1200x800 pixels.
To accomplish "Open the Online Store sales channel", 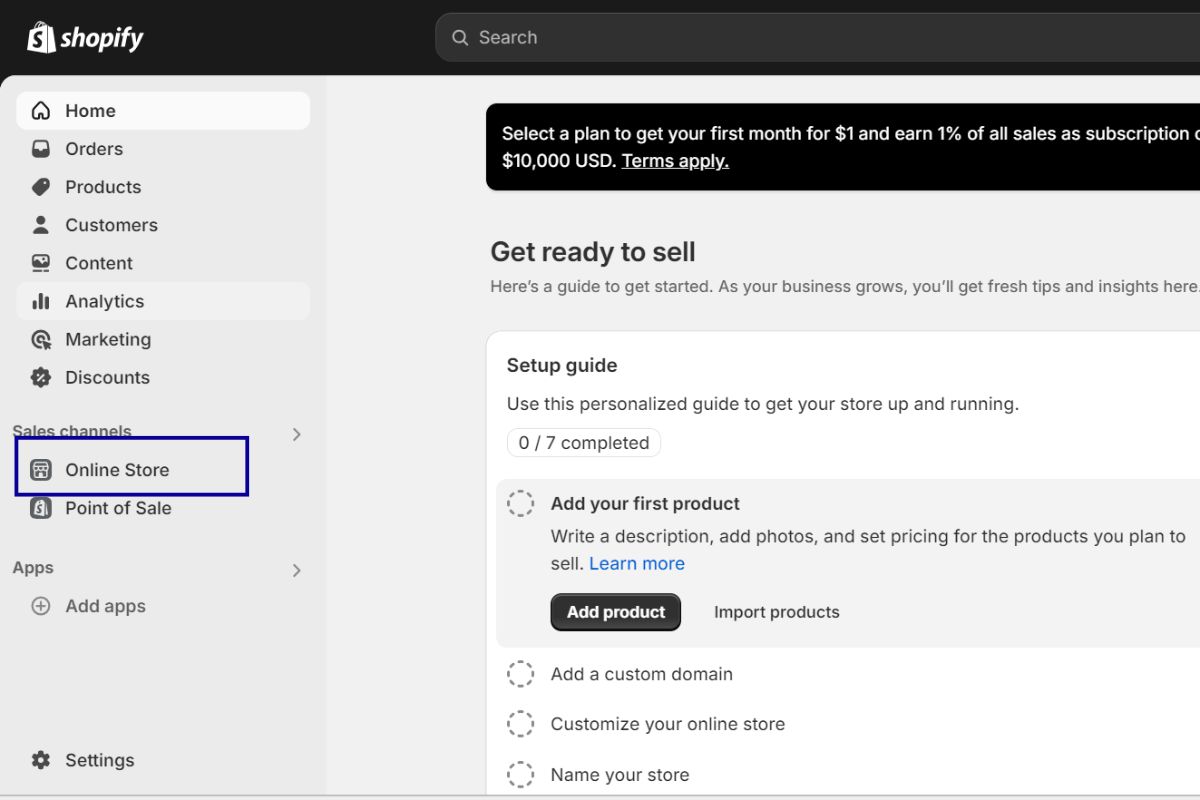I will click(x=163, y=469).
